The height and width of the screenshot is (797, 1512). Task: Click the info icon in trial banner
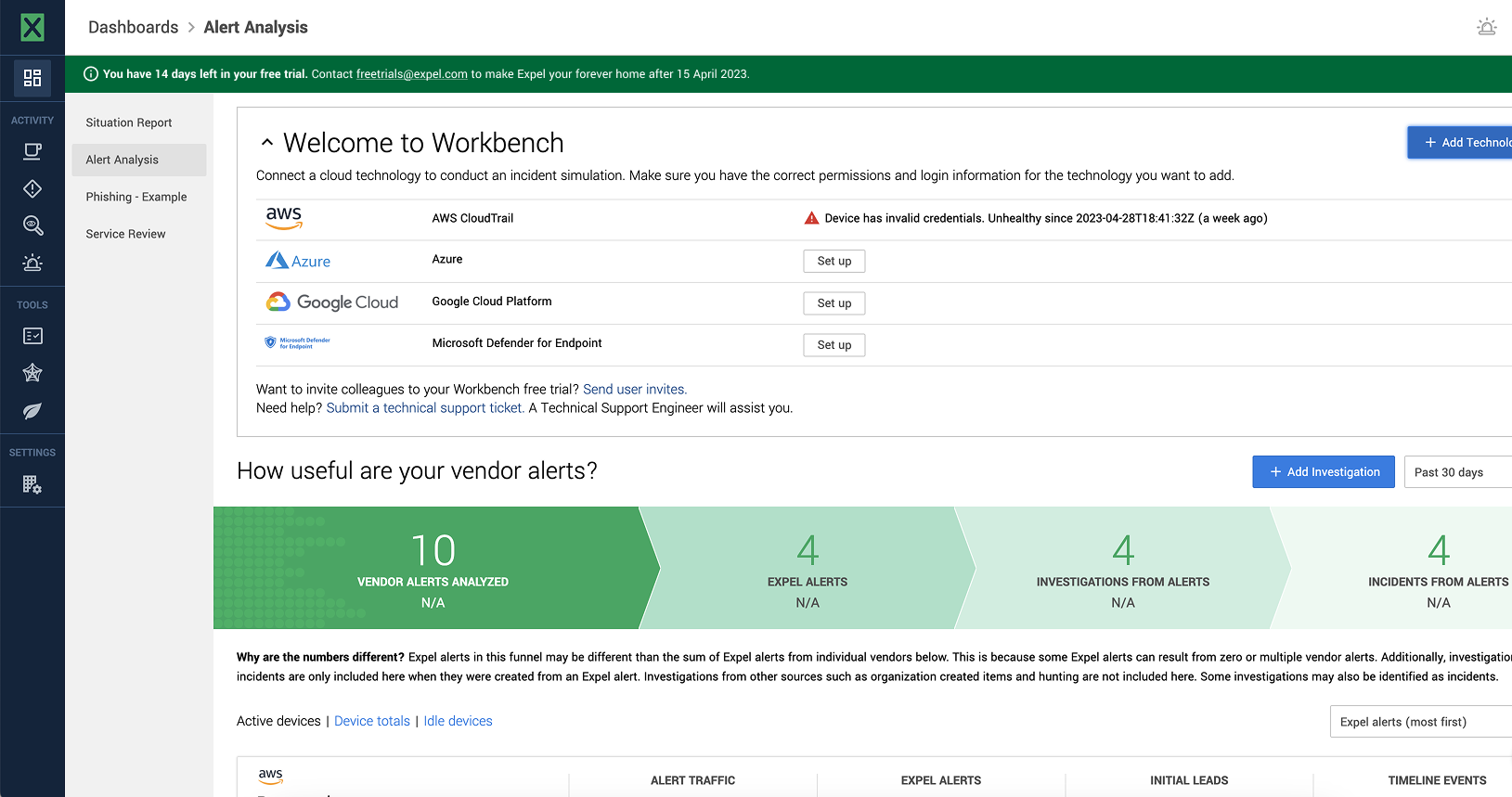click(91, 74)
